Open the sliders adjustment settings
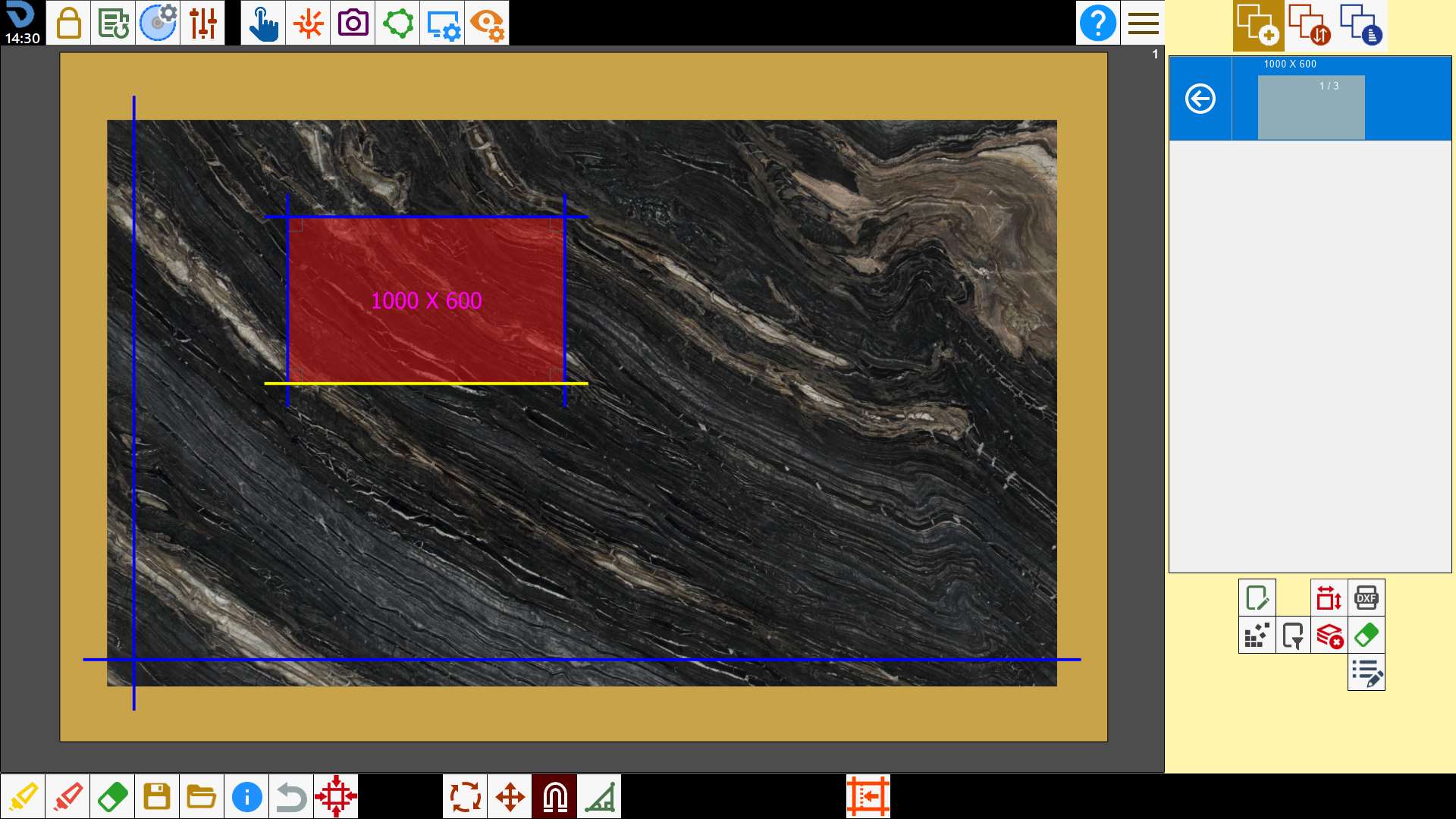Viewport: 1456px width, 819px height. (202, 23)
